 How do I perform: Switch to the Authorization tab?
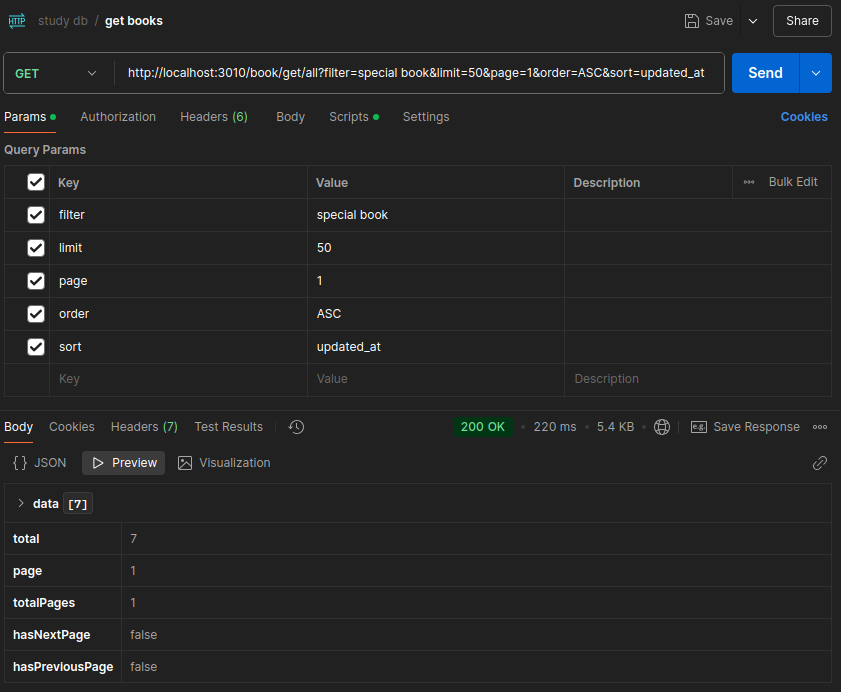tap(118, 117)
